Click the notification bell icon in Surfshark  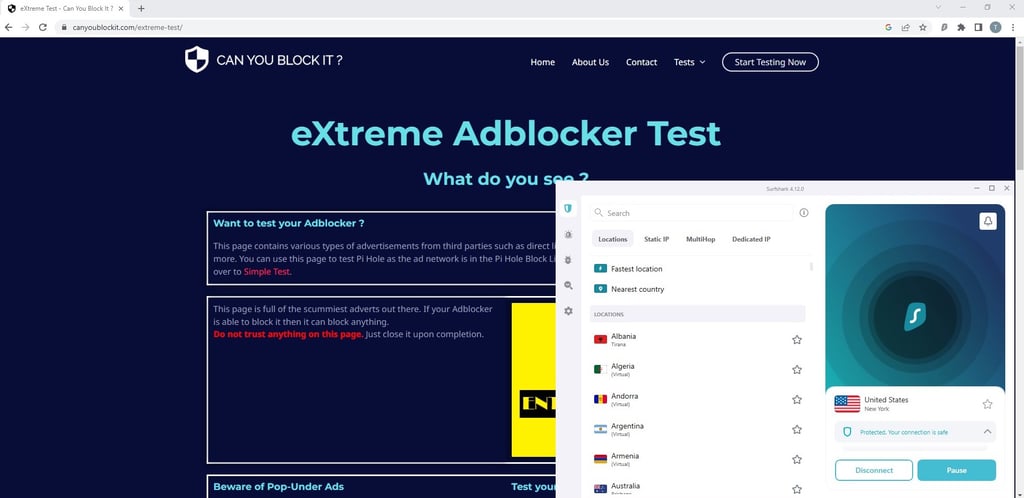[x=988, y=221]
